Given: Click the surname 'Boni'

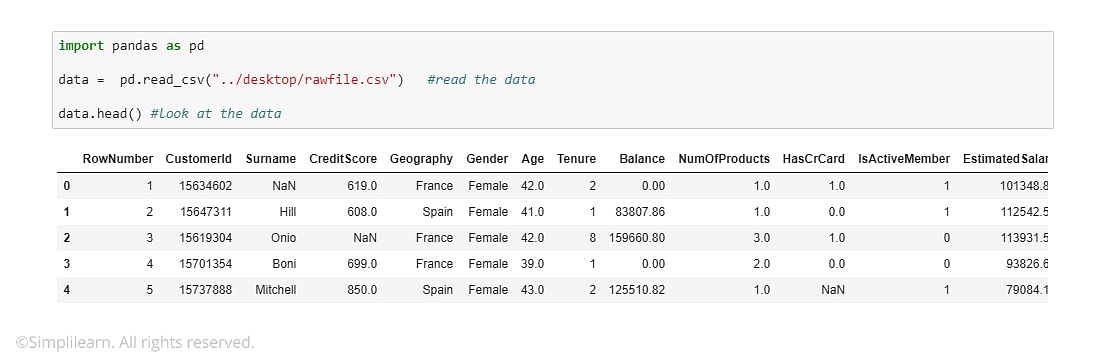Looking at the screenshot, I should pyautogui.click(x=284, y=264).
